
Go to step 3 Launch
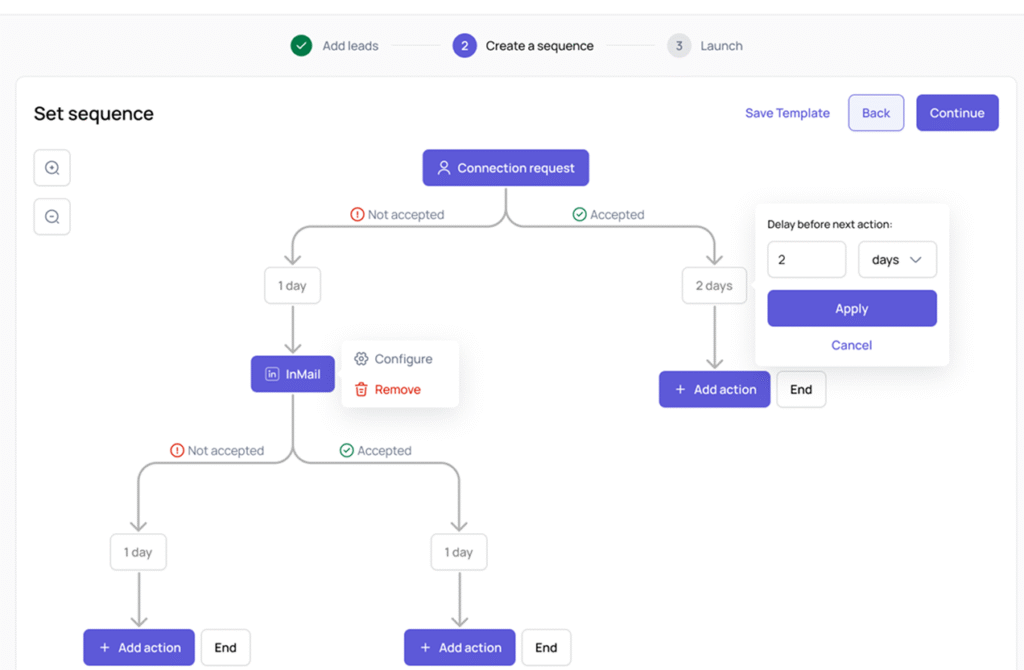coord(706,46)
